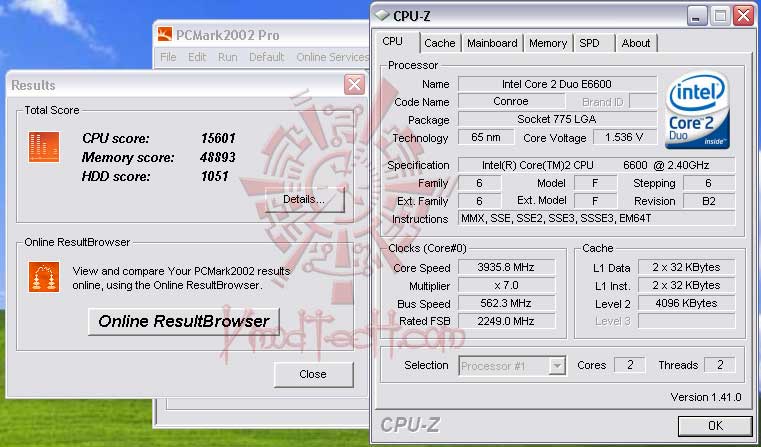
Task: Open the Run menu in PCMark2002
Action: click(x=228, y=57)
